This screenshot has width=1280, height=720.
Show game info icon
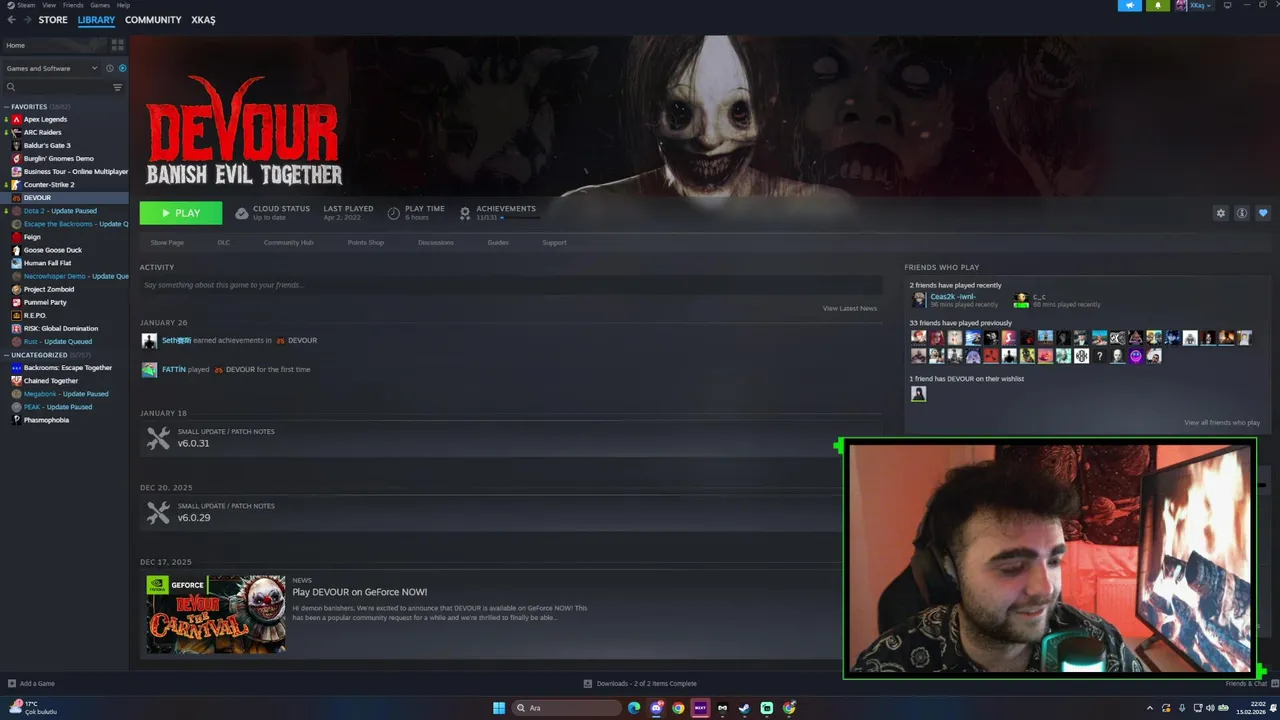click(x=1241, y=213)
